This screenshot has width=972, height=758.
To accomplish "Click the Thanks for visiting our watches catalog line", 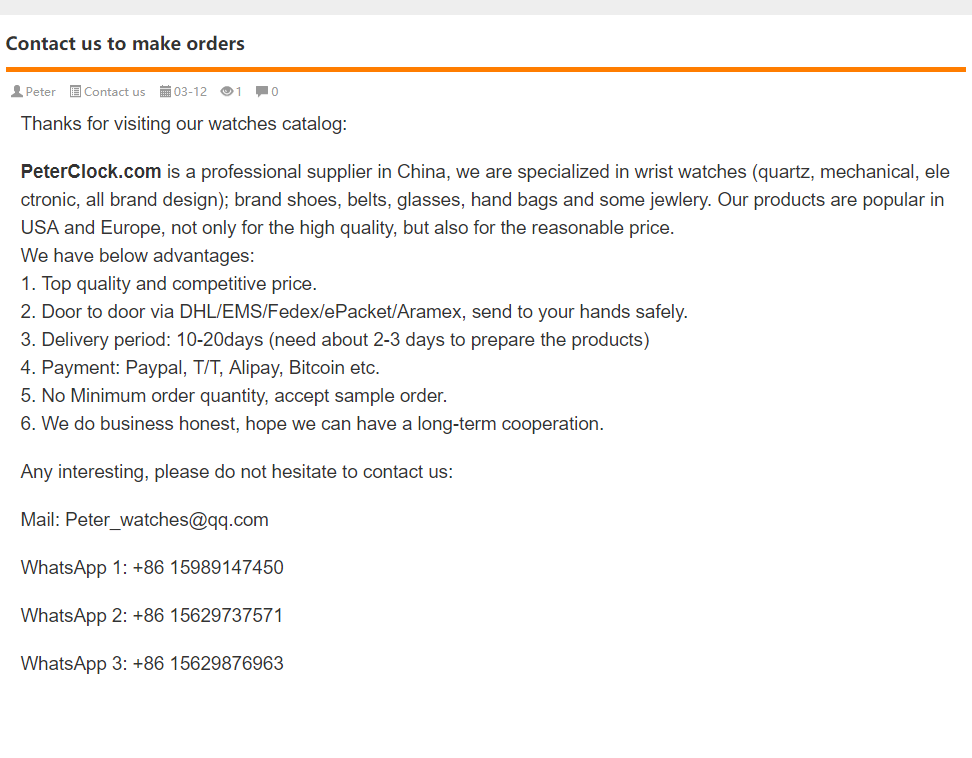I will [183, 123].
